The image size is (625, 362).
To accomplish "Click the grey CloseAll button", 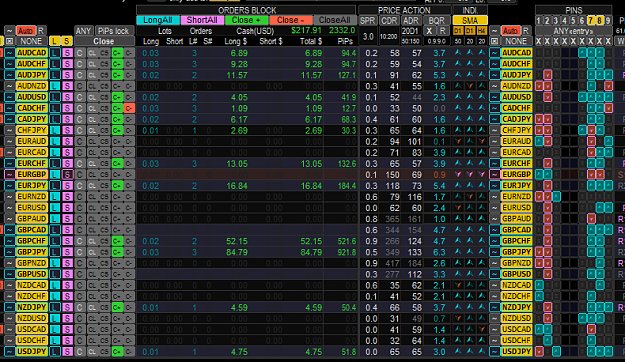I will (x=334, y=20).
